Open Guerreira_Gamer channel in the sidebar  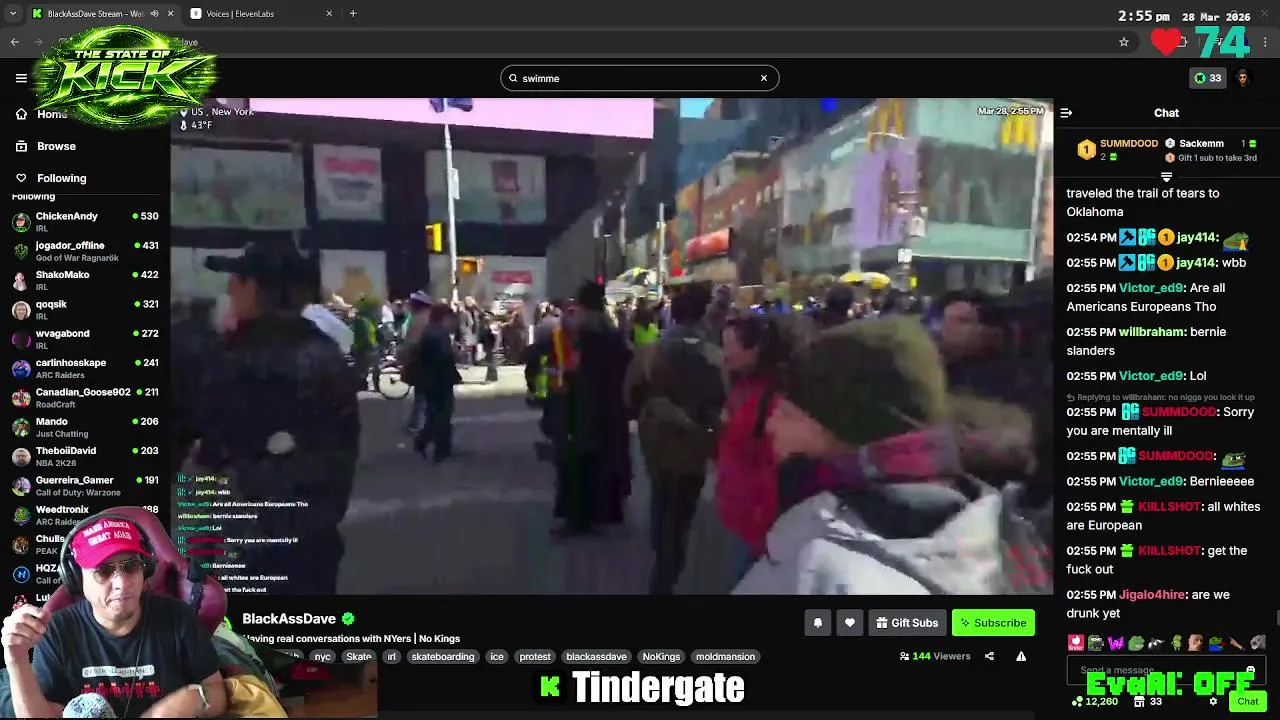click(x=85, y=486)
